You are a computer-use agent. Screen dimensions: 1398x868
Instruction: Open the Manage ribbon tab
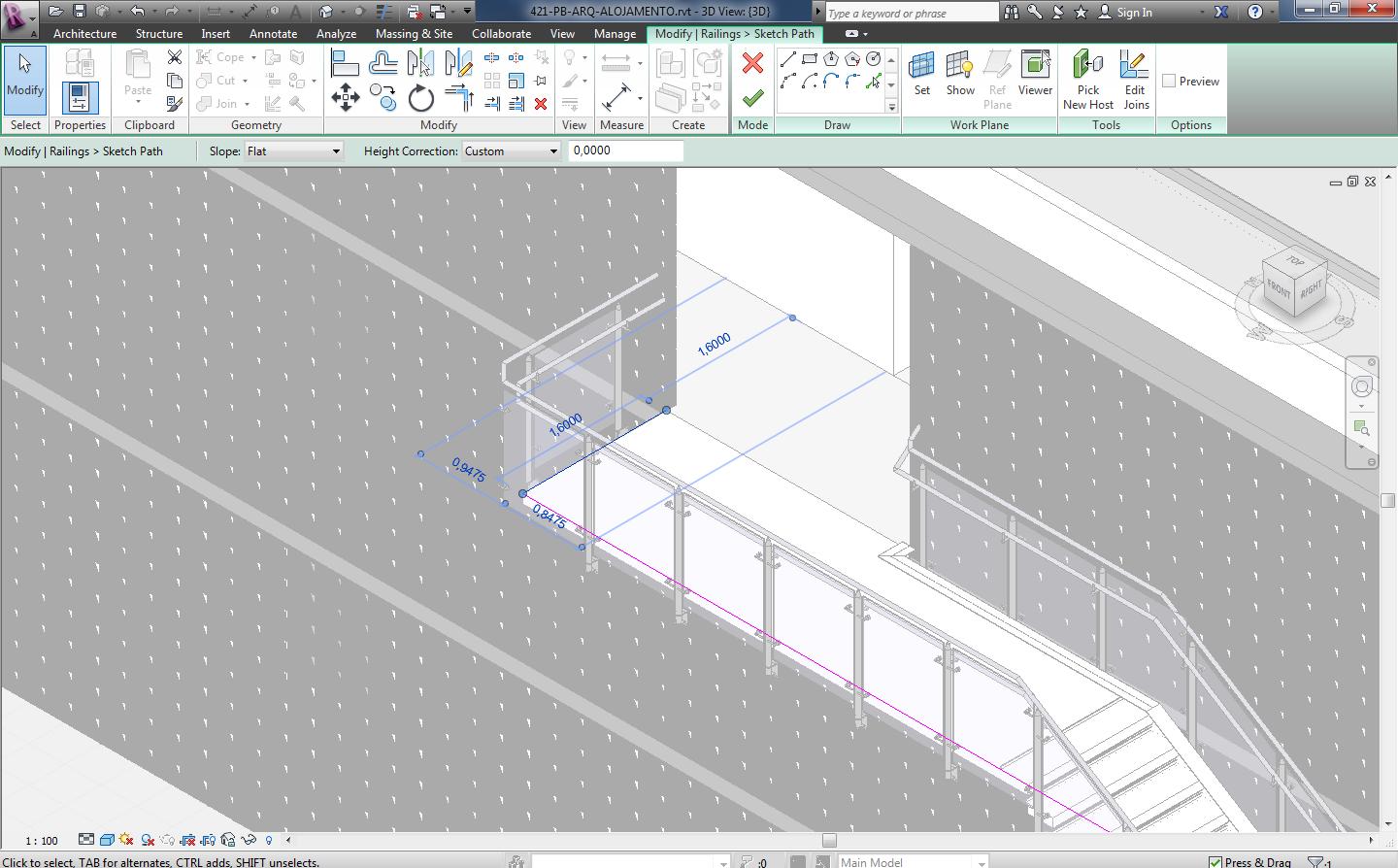point(615,32)
